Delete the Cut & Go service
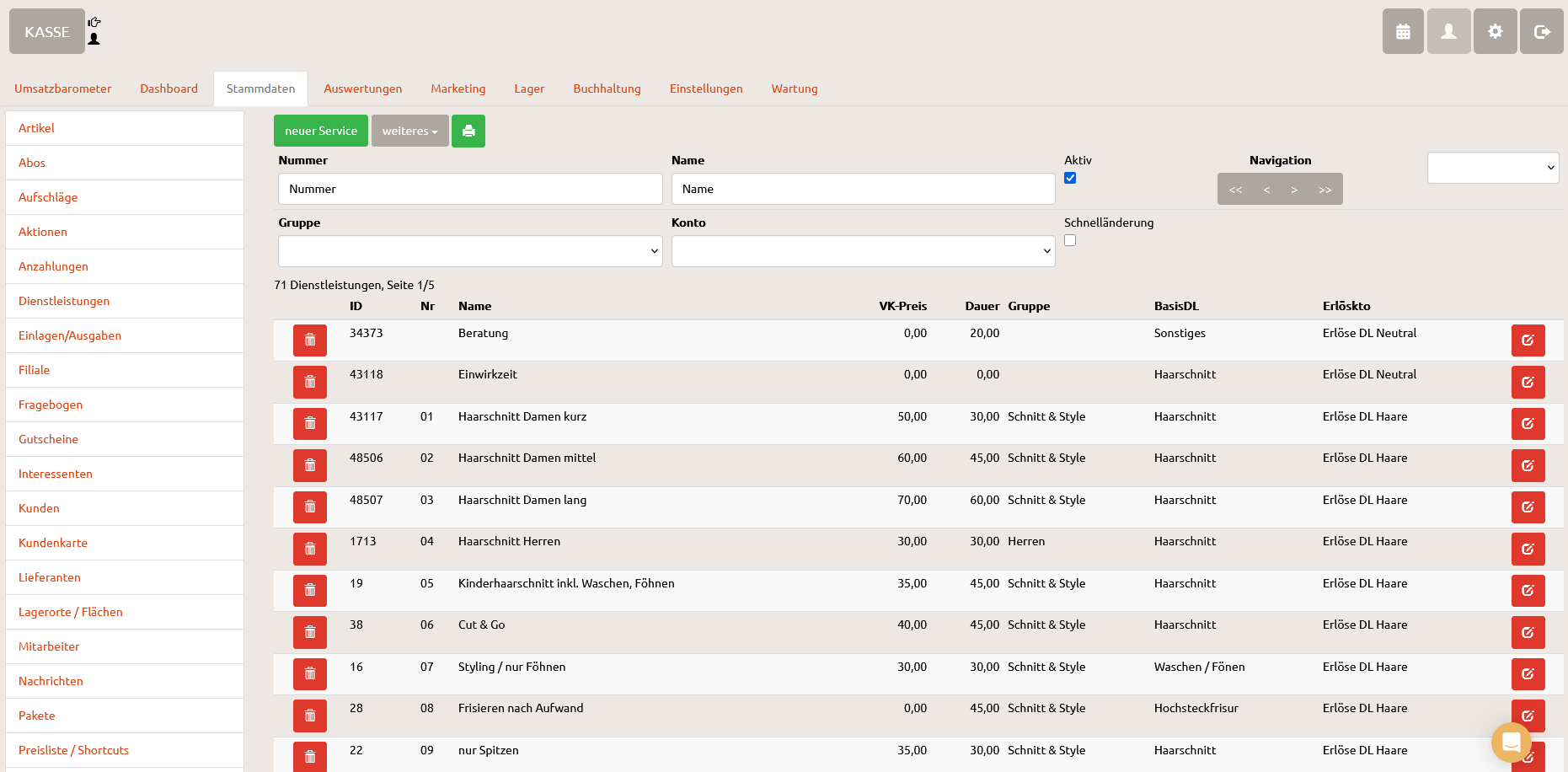 click(310, 632)
